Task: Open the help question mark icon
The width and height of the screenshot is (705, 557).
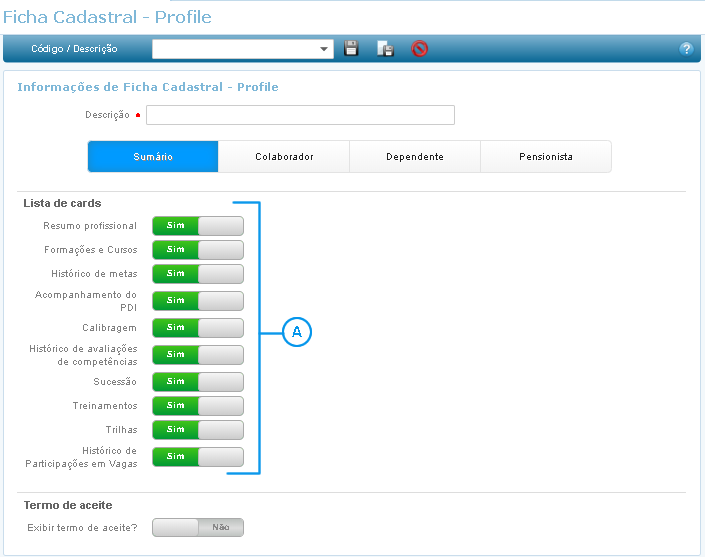Action: click(686, 48)
